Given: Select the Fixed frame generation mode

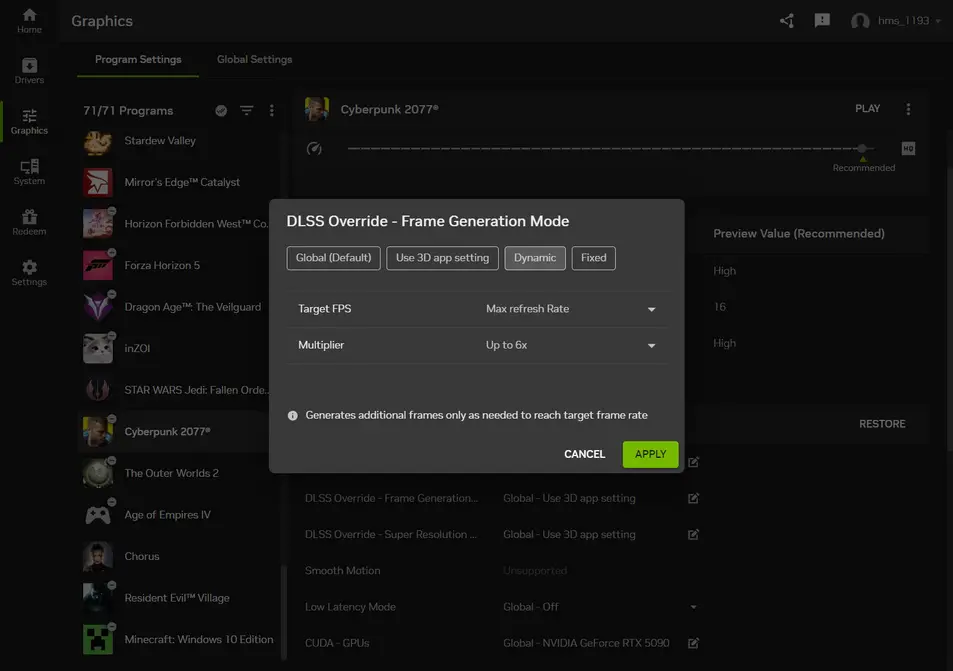Looking at the screenshot, I should 593,258.
